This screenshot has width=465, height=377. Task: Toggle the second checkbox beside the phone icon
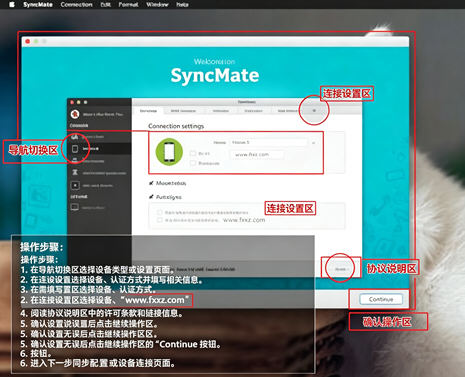coord(193,163)
